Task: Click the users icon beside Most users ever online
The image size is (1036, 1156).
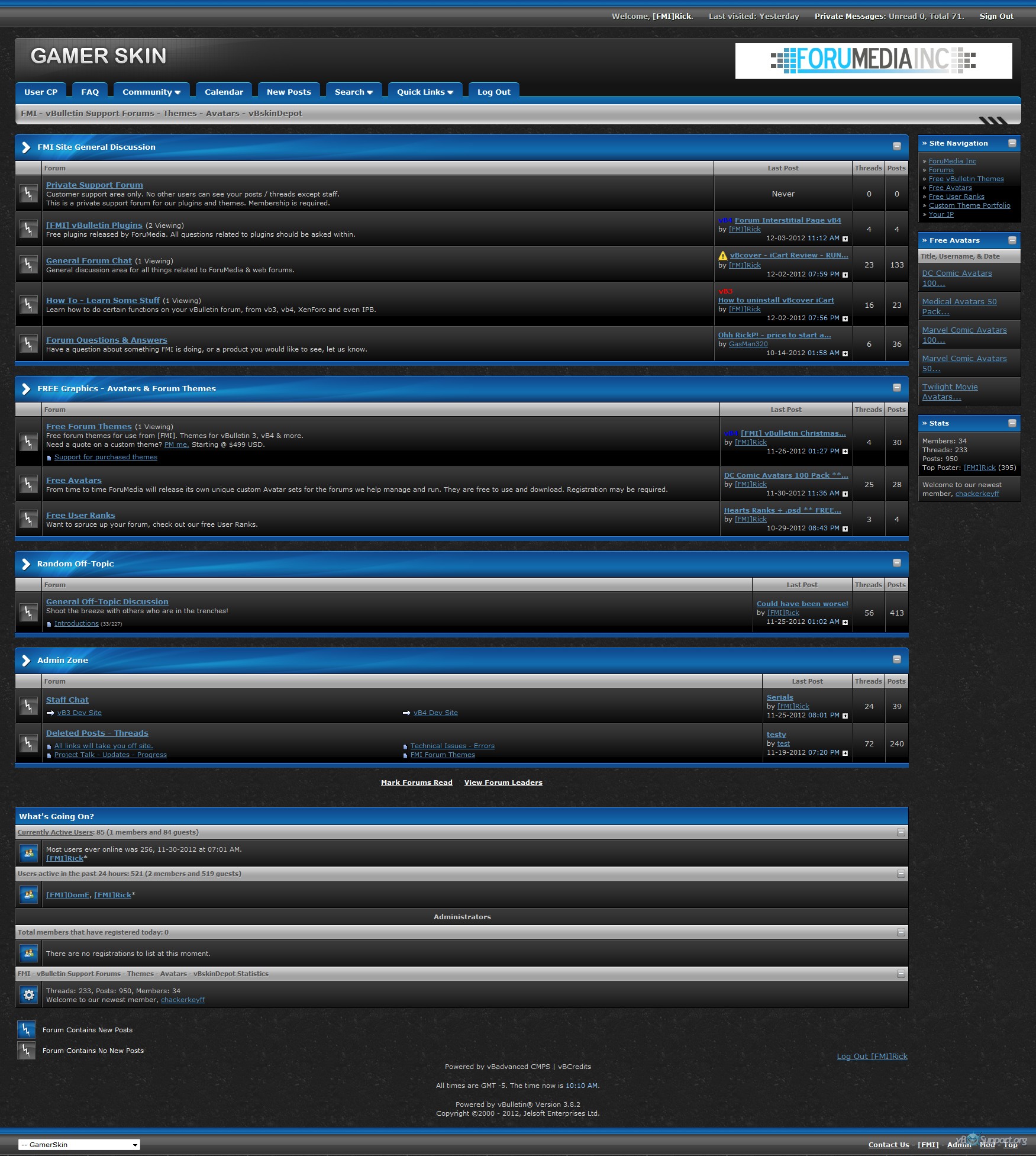Action: click(28, 854)
